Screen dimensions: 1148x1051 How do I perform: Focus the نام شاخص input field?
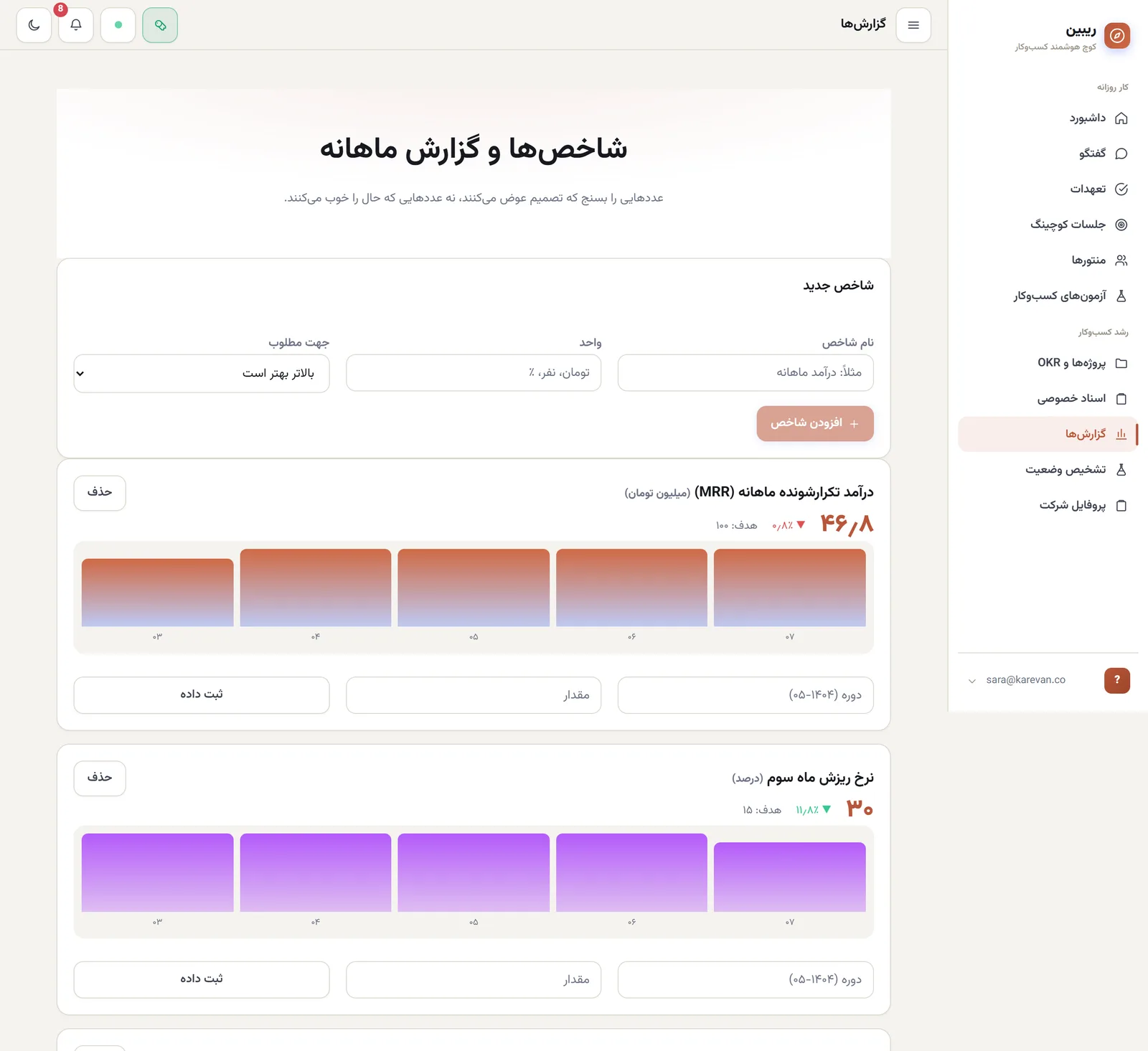point(745,372)
